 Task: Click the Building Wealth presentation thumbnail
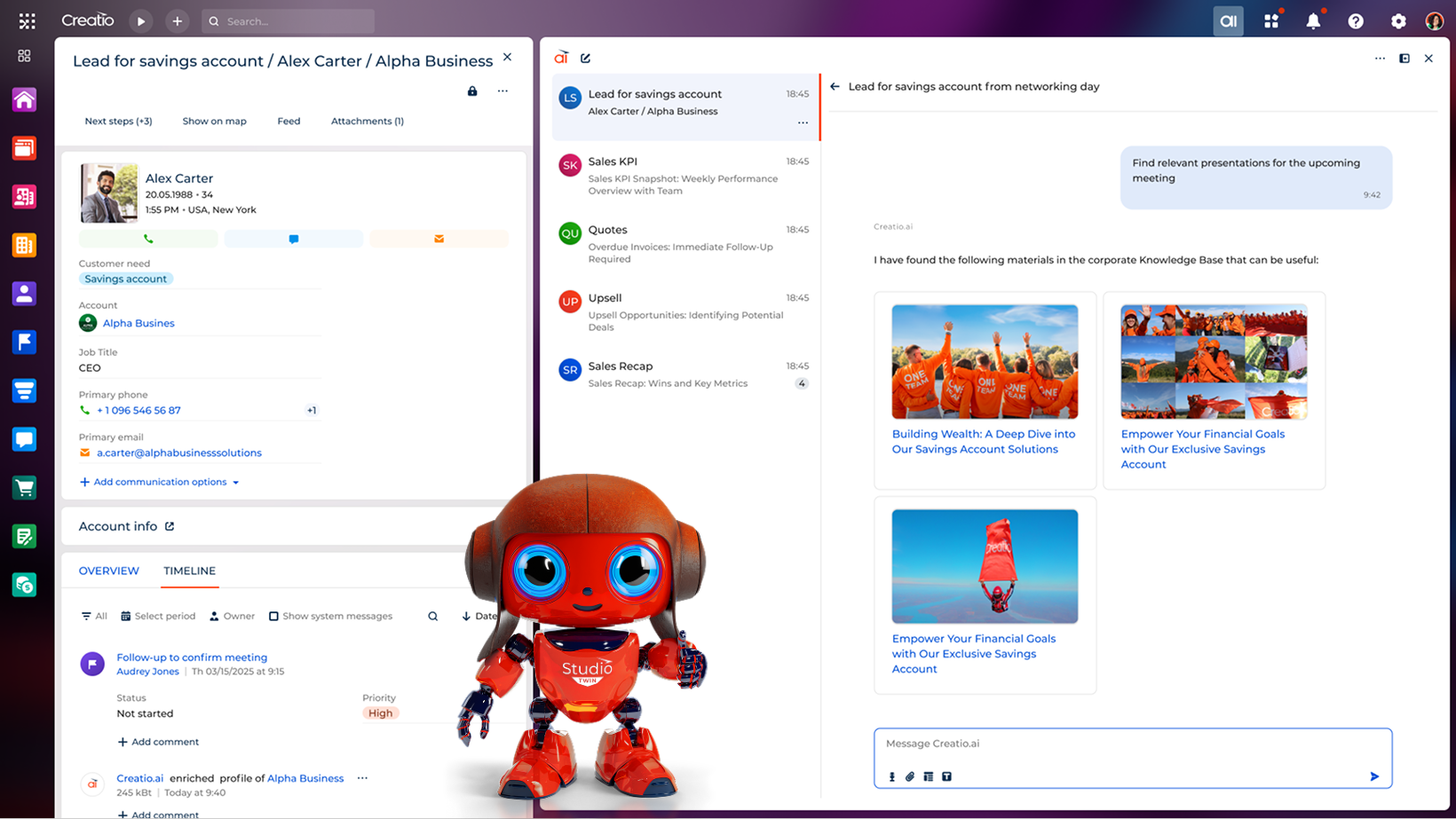coord(985,361)
